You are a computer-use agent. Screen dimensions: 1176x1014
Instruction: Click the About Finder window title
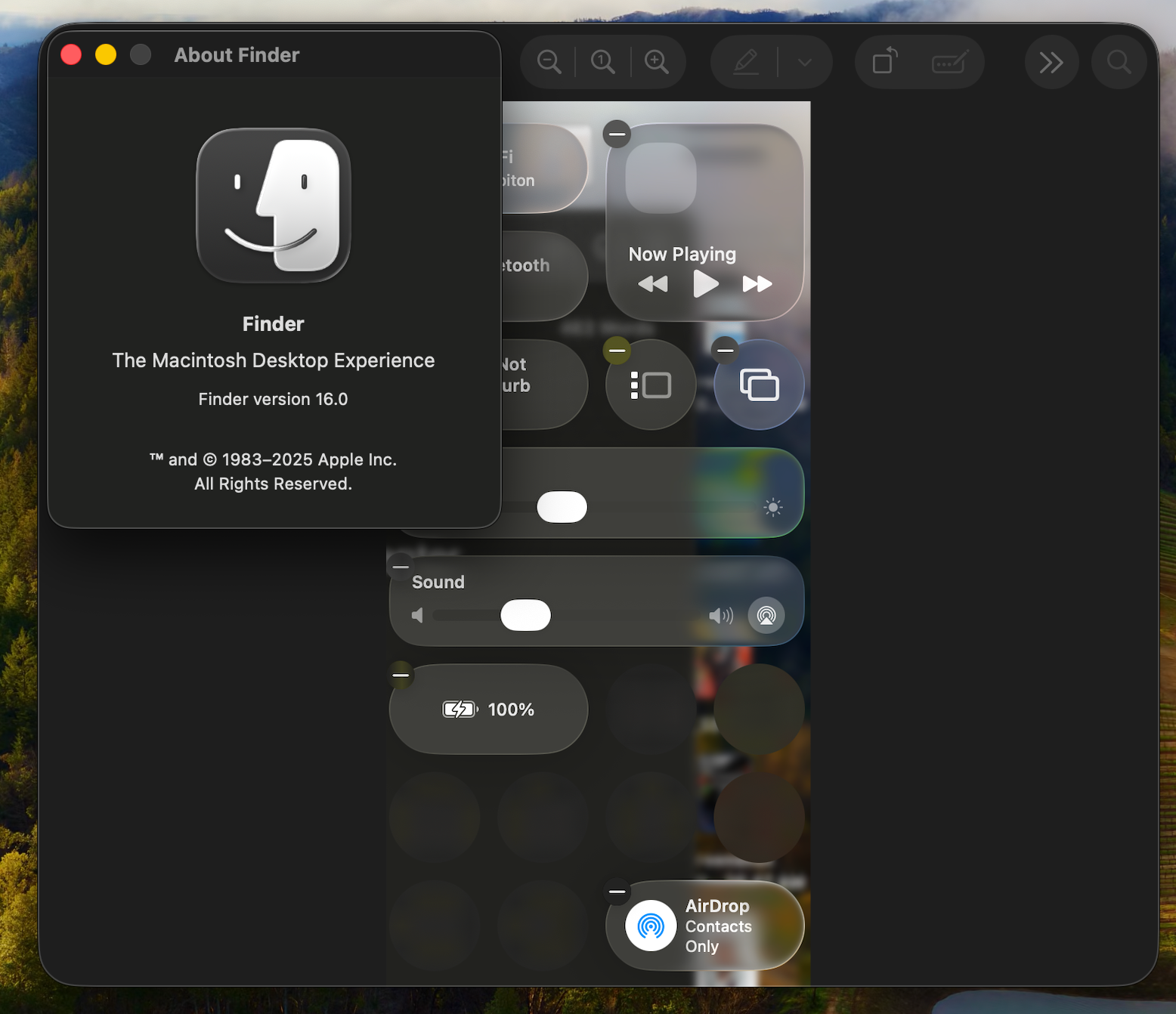[x=237, y=55]
